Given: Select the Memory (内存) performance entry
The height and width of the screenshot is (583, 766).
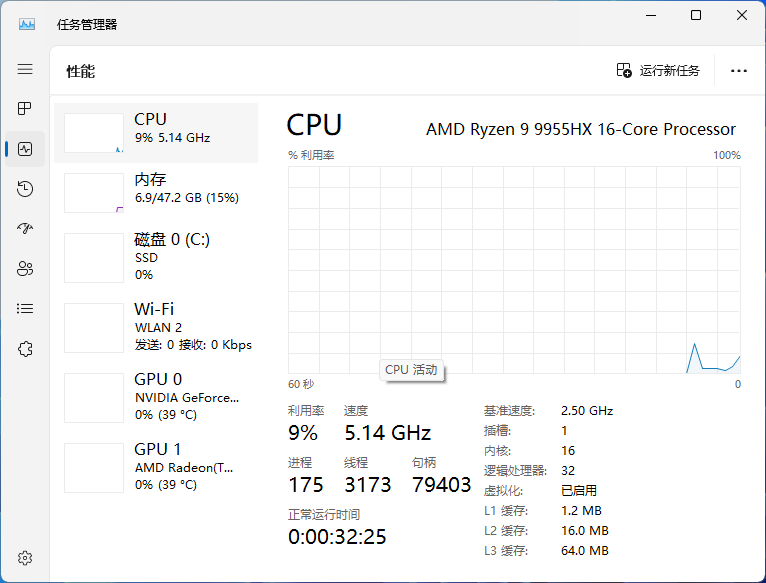Looking at the screenshot, I should point(155,192).
